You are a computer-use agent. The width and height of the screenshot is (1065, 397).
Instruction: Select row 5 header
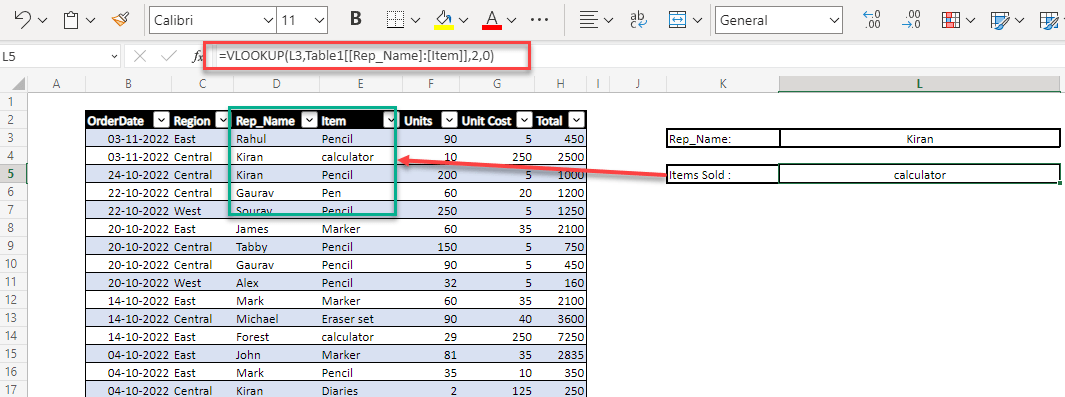(x=14, y=174)
